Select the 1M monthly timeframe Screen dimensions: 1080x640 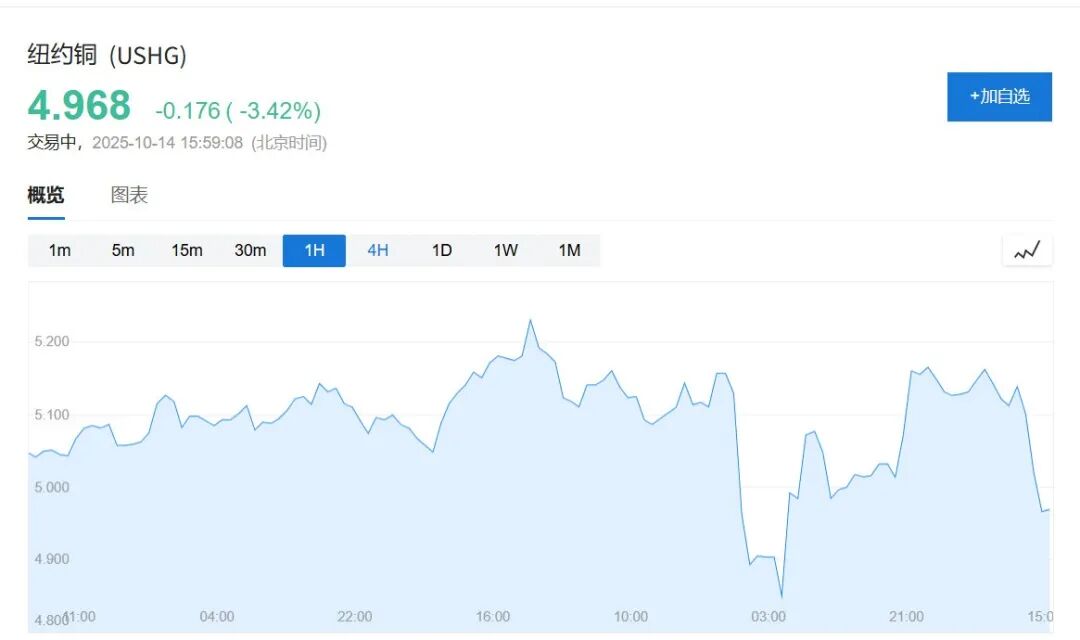(x=569, y=251)
